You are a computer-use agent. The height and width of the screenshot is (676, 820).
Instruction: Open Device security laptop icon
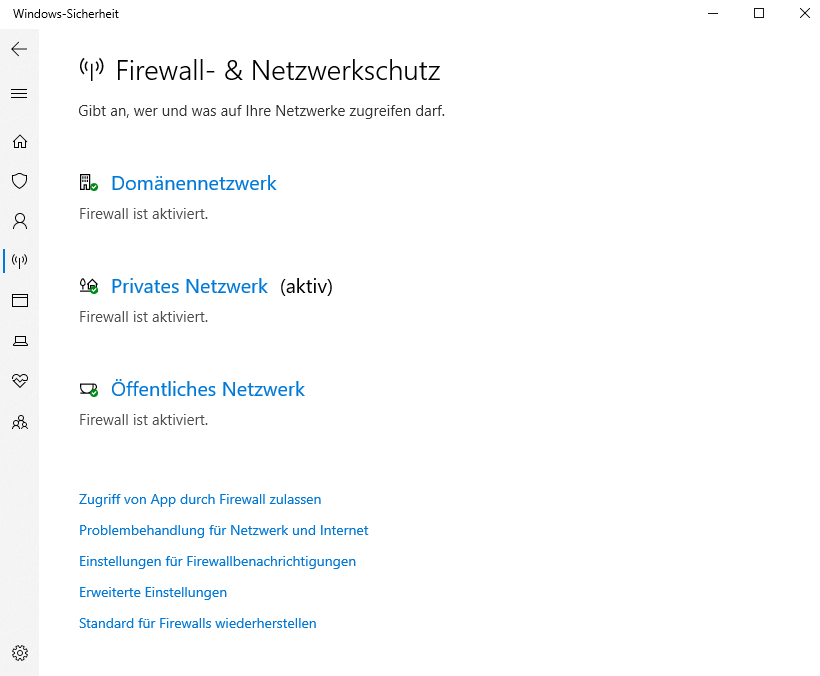[x=20, y=341]
